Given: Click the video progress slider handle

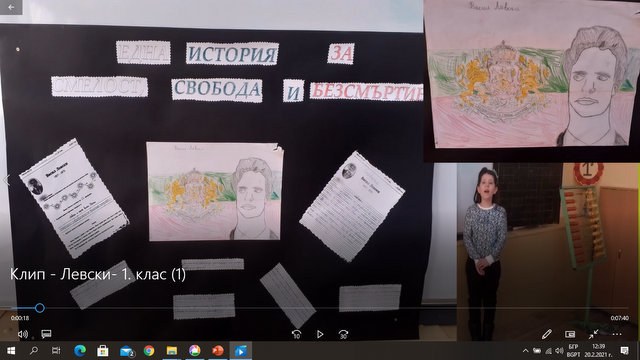Looking at the screenshot, I should point(40,308).
